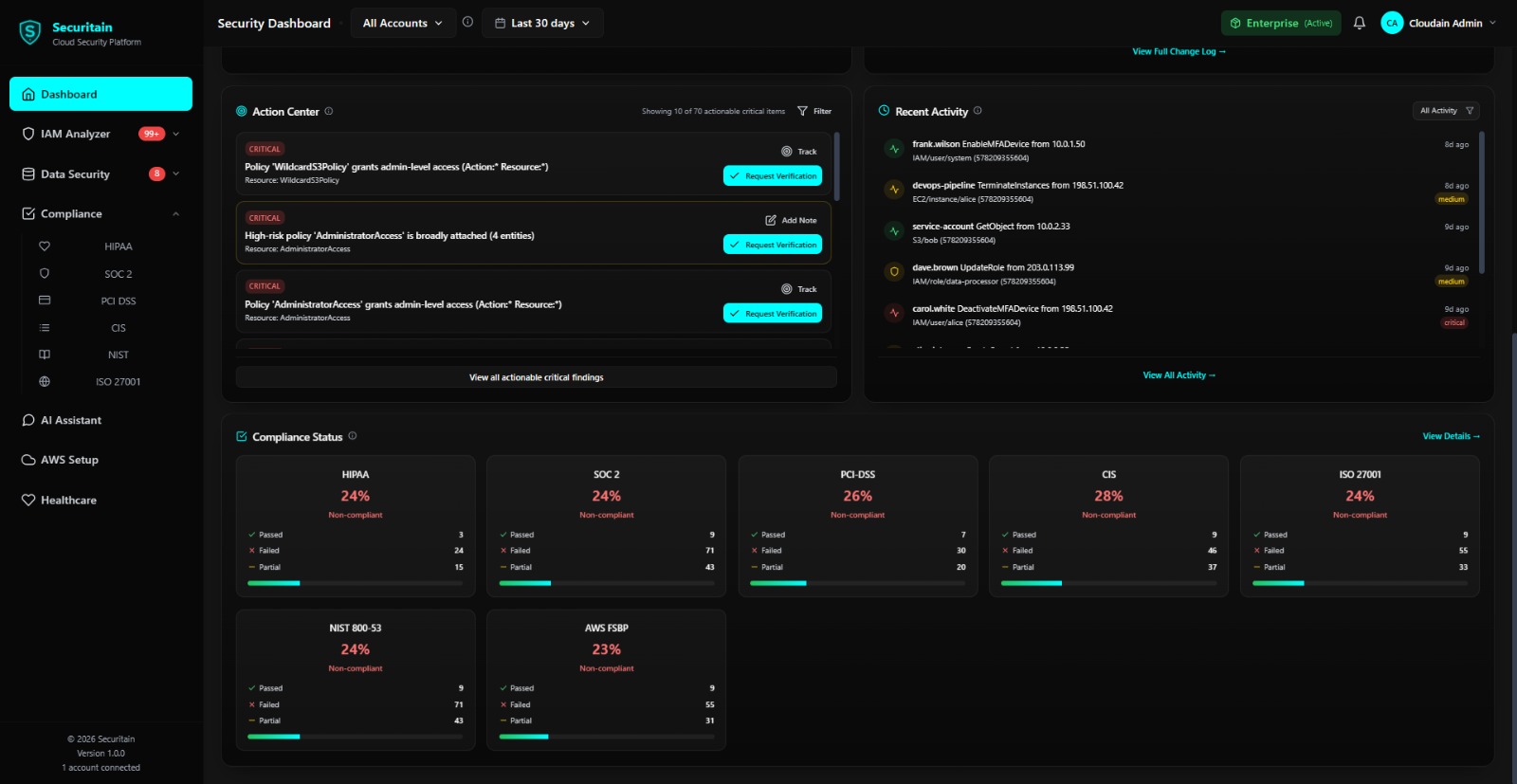Image resolution: width=1517 pixels, height=784 pixels.
Task: Click the CIS compliance progress bar
Action: click(1108, 583)
